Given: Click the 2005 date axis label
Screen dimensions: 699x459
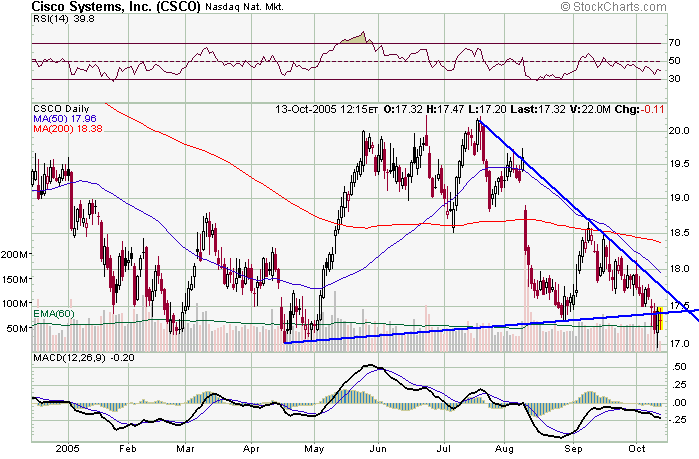Looking at the screenshot, I should tap(68, 449).
